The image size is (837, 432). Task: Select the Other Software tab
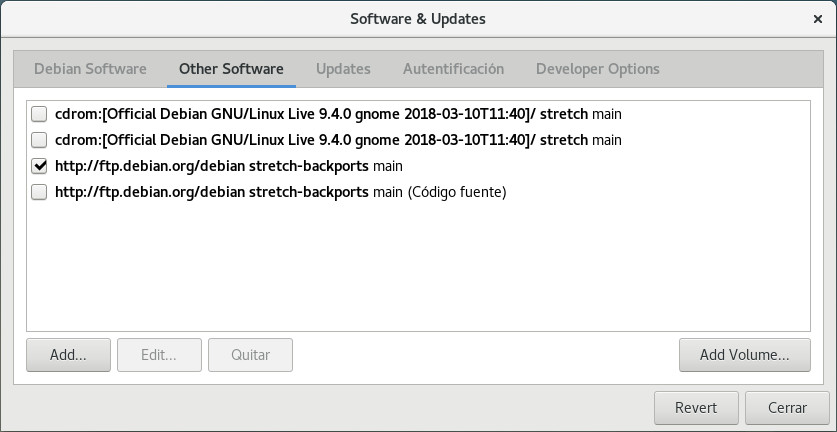coord(231,69)
